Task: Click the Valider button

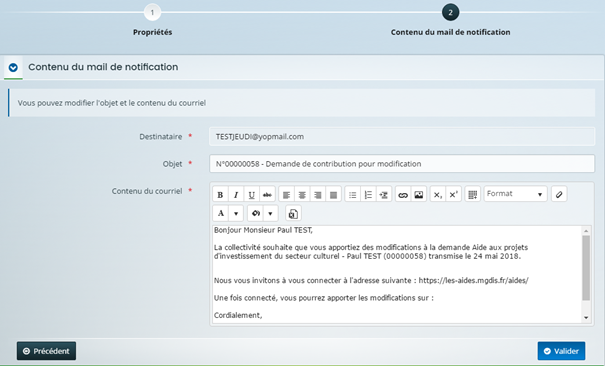Action: [x=561, y=351]
